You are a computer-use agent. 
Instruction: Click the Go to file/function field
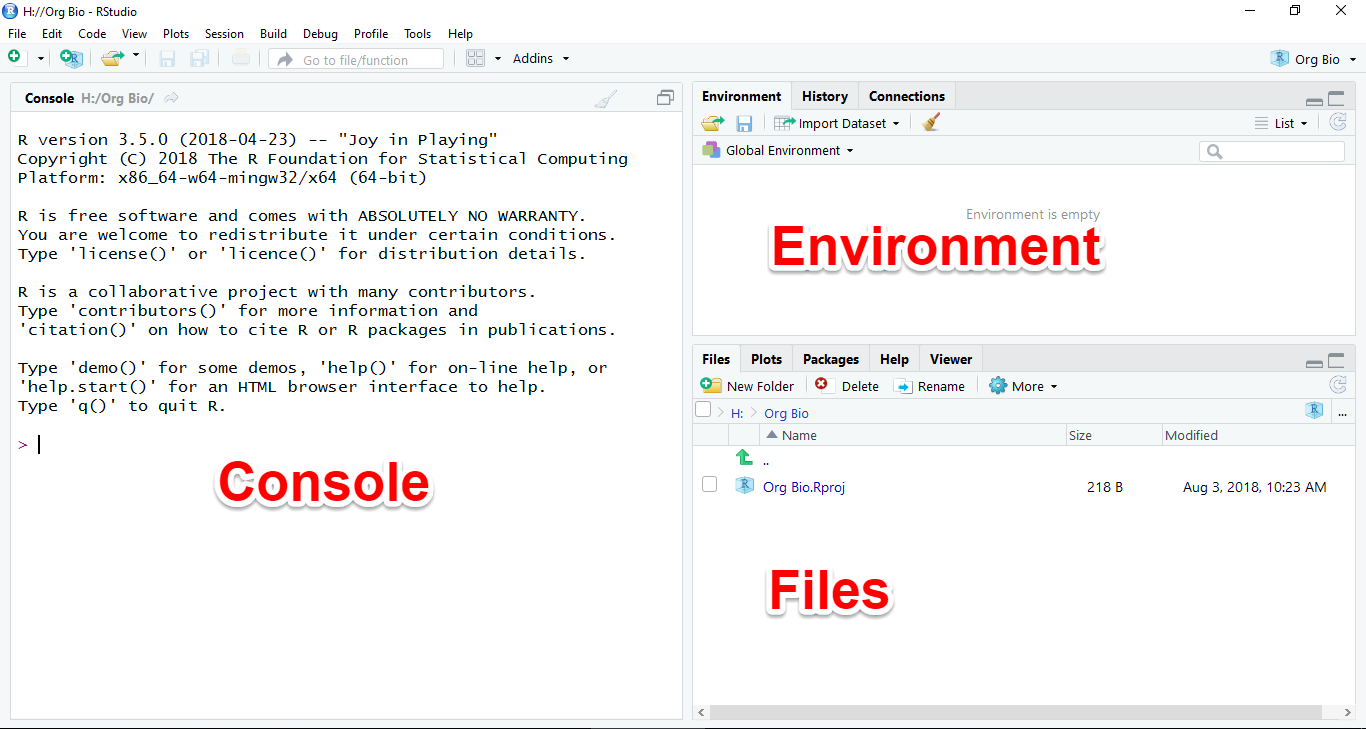[356, 60]
